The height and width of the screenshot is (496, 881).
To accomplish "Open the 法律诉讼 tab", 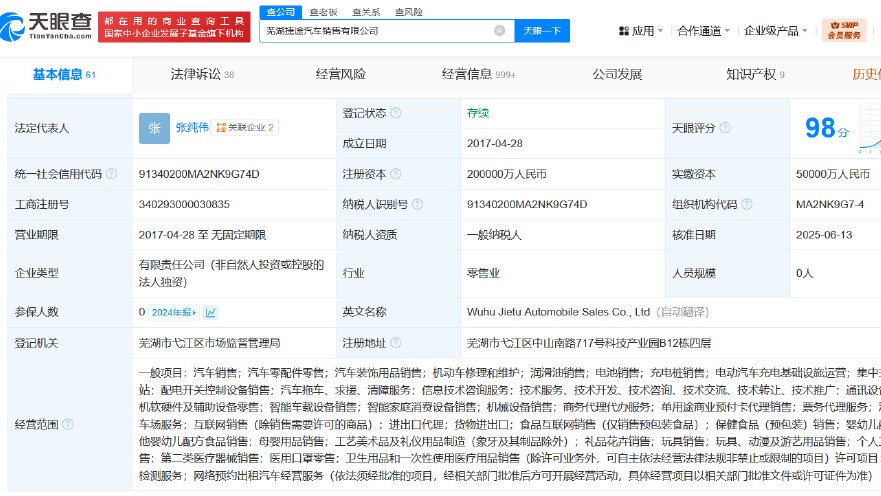I will pos(202,74).
